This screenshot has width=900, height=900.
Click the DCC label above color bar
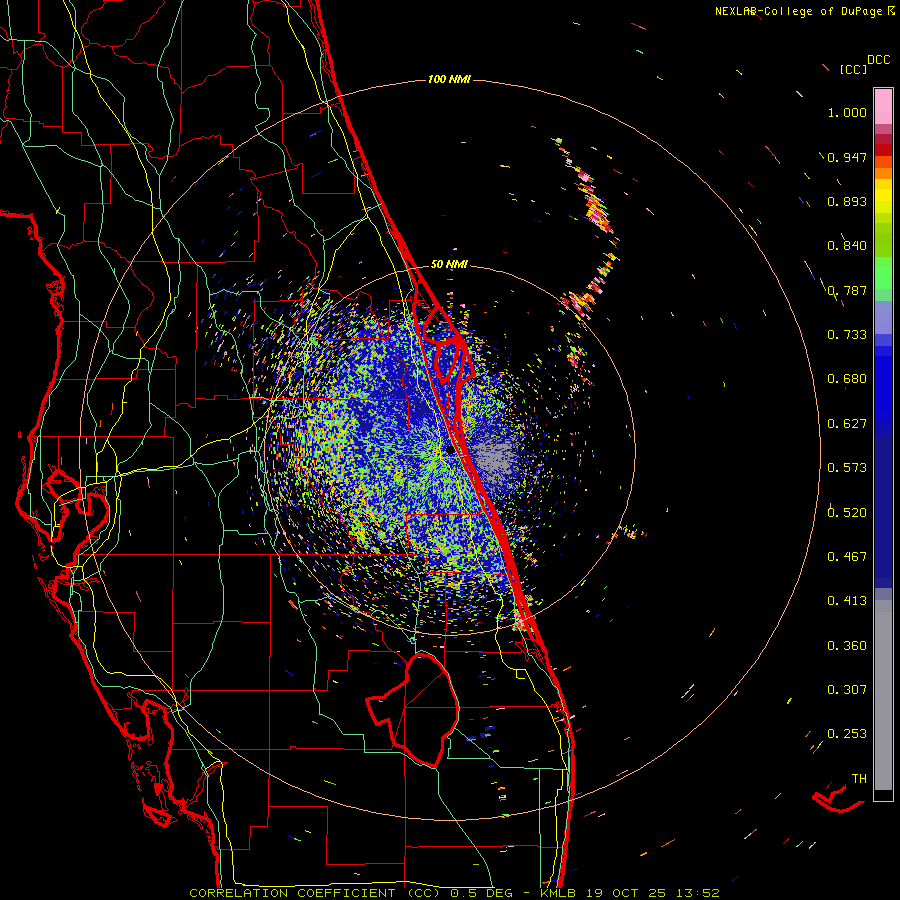tap(879, 60)
